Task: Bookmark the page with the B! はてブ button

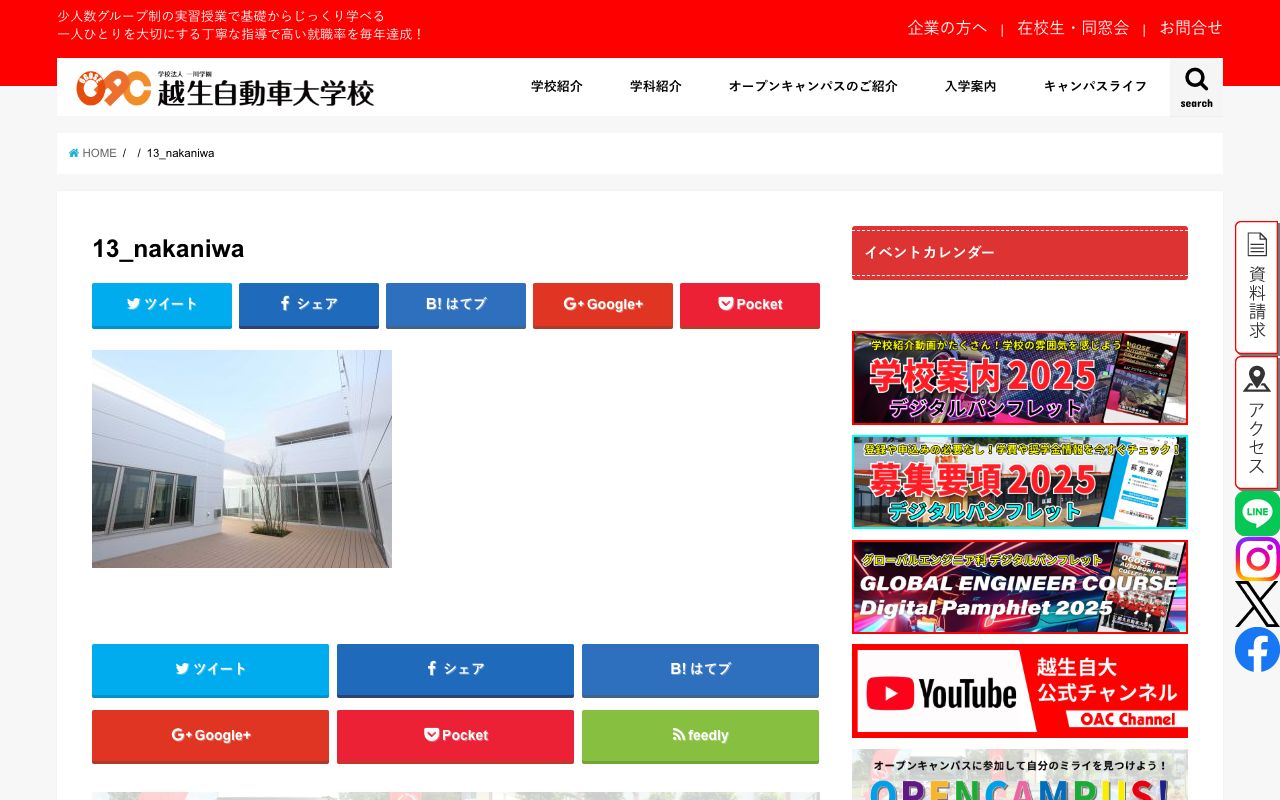Action: tap(455, 305)
